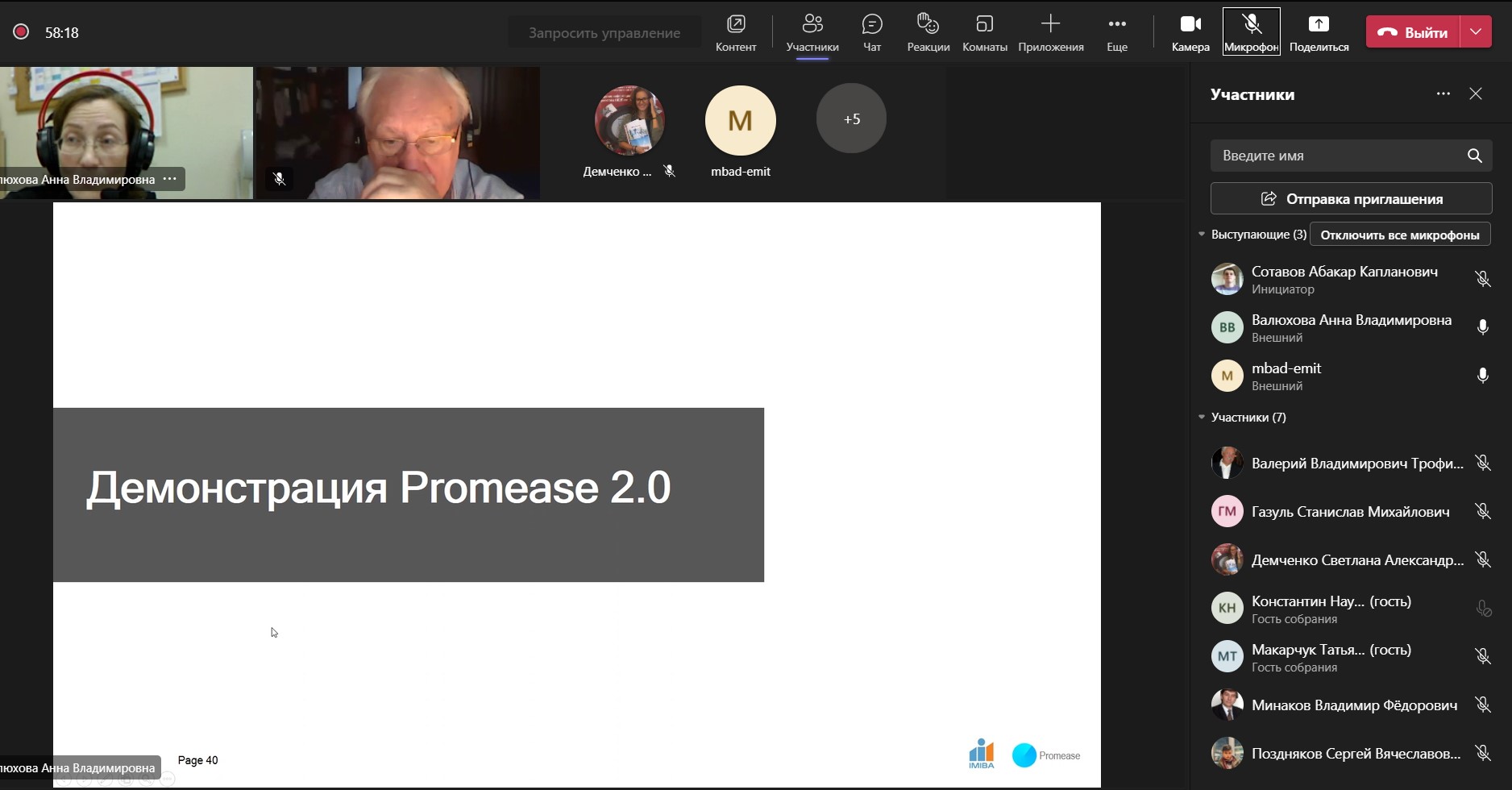Click mic icon for Газуль Станислав Михайлович
The width and height of the screenshot is (1512, 790).
click(1482, 511)
